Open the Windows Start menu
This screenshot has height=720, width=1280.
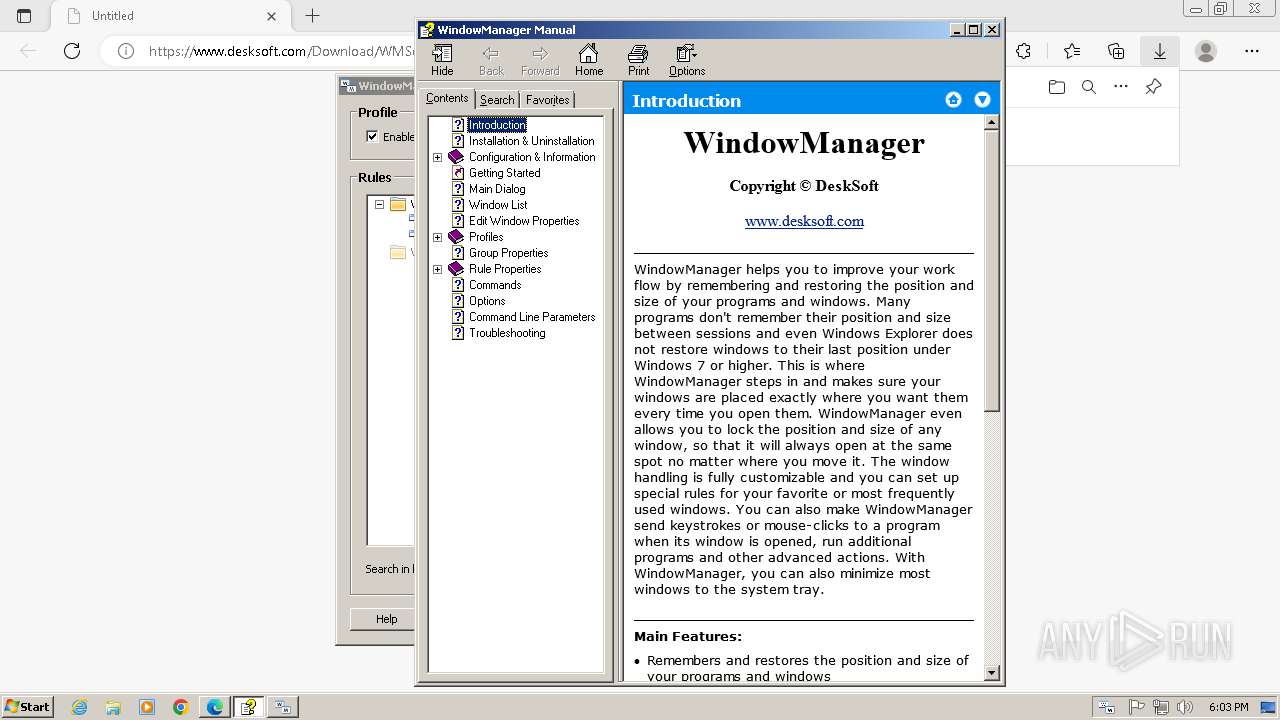point(28,706)
